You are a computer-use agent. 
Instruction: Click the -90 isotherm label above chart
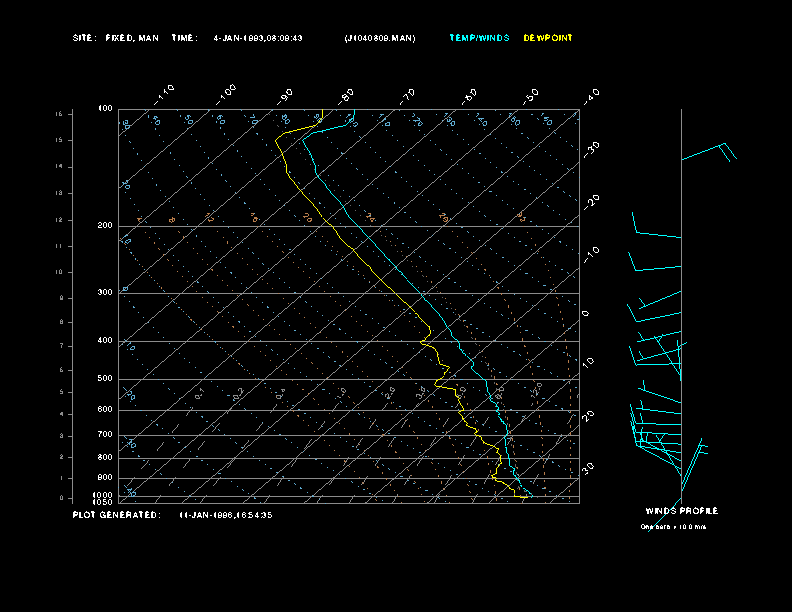pyautogui.click(x=285, y=96)
